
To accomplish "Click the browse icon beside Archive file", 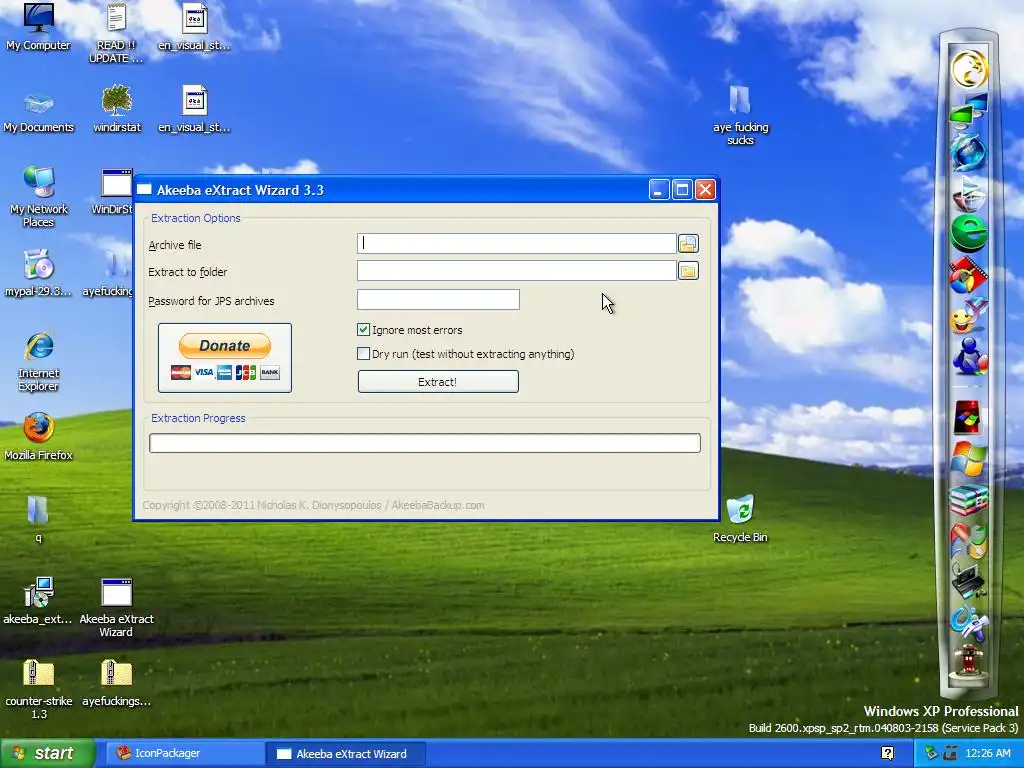I will (x=688, y=244).
